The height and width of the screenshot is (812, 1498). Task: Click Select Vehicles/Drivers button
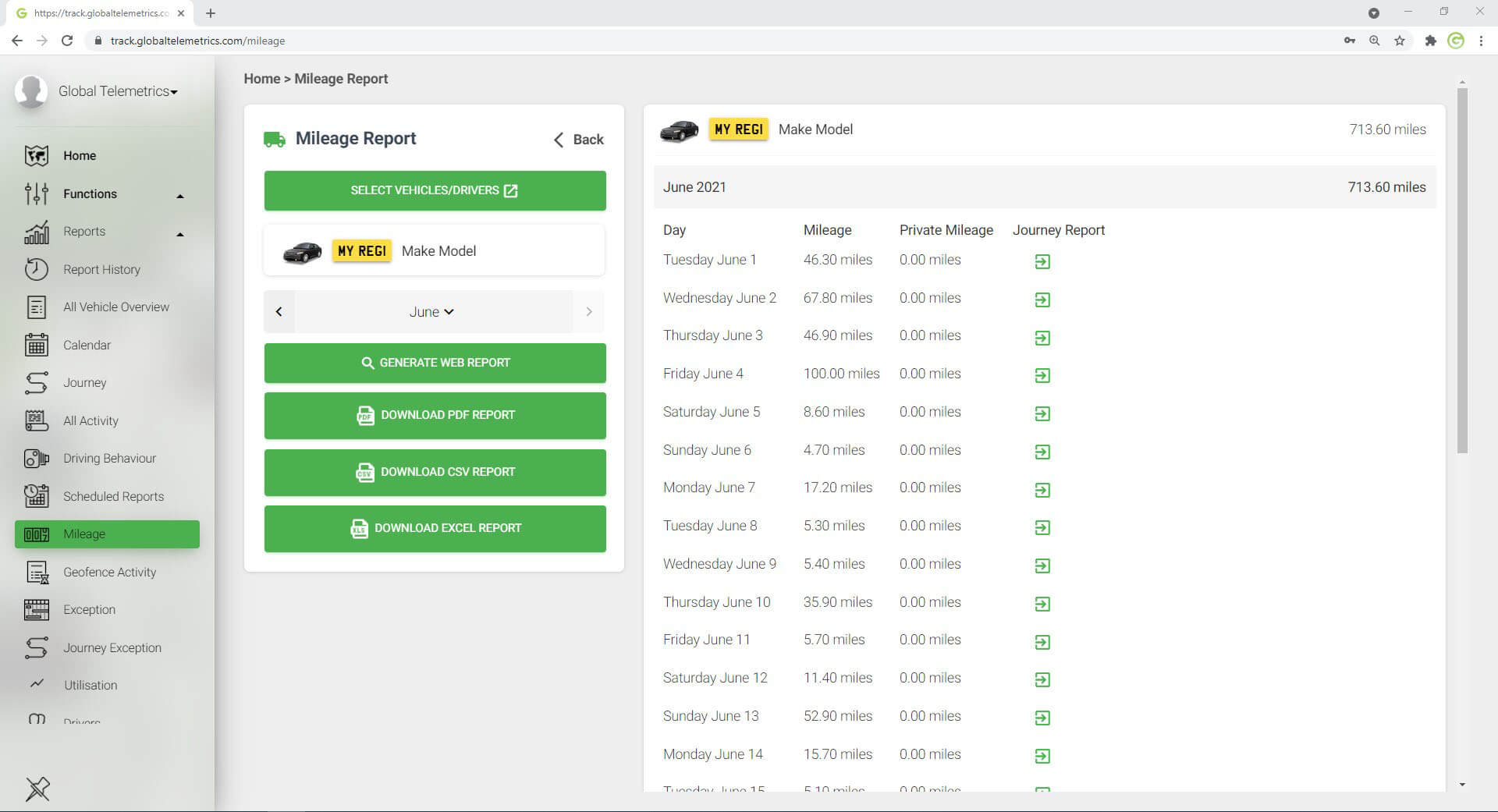tap(435, 190)
